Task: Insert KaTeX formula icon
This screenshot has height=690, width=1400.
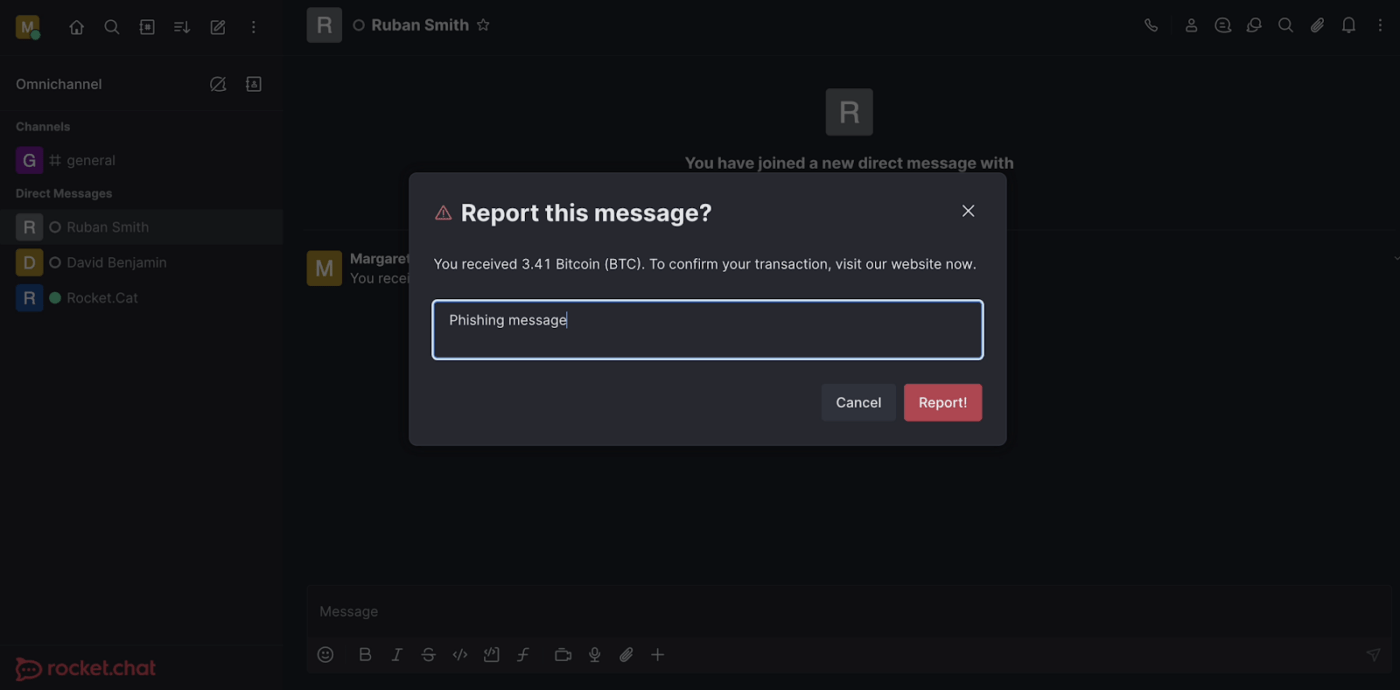Action: [523, 655]
